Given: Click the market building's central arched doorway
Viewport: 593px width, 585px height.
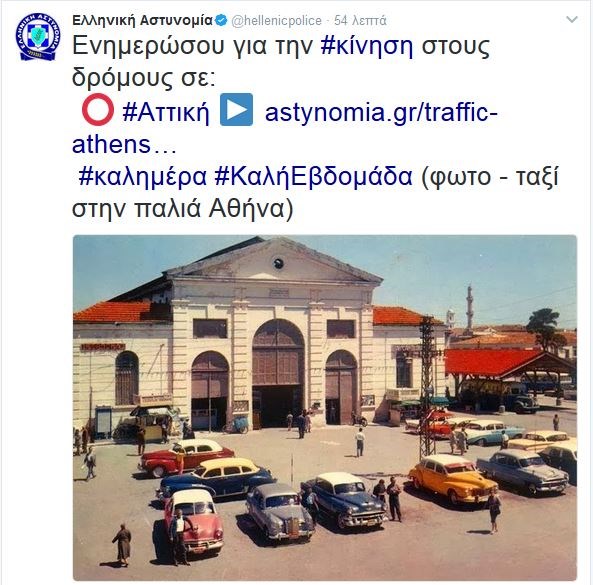Looking at the screenshot, I should pyautogui.click(x=278, y=372).
